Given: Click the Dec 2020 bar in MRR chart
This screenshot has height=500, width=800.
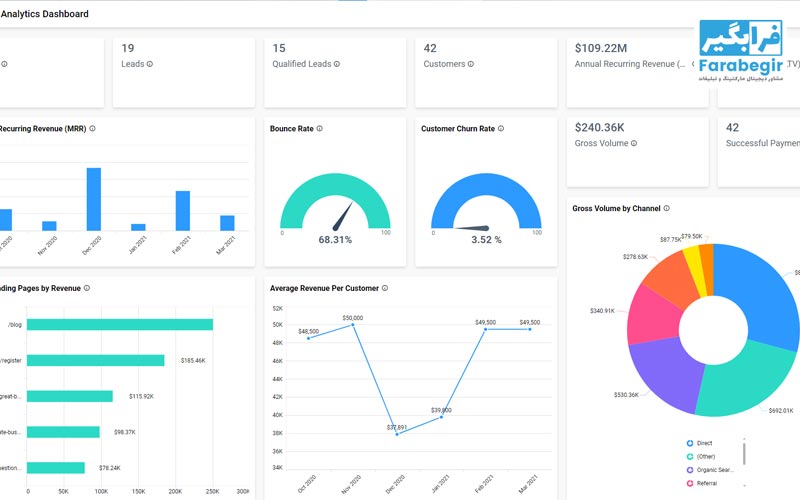Looking at the screenshot, I should pyautogui.click(x=93, y=200).
